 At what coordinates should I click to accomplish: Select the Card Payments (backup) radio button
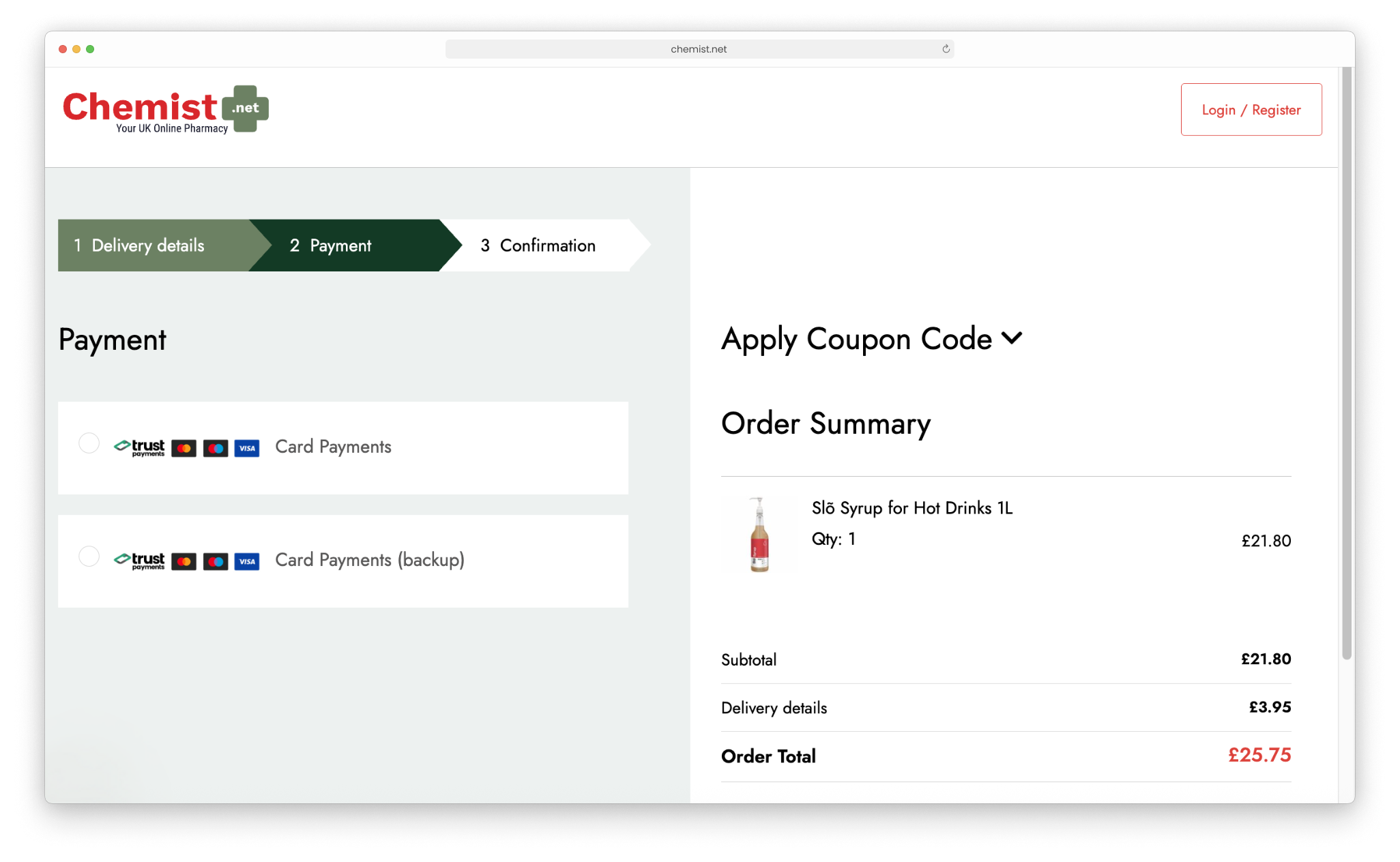click(89, 556)
